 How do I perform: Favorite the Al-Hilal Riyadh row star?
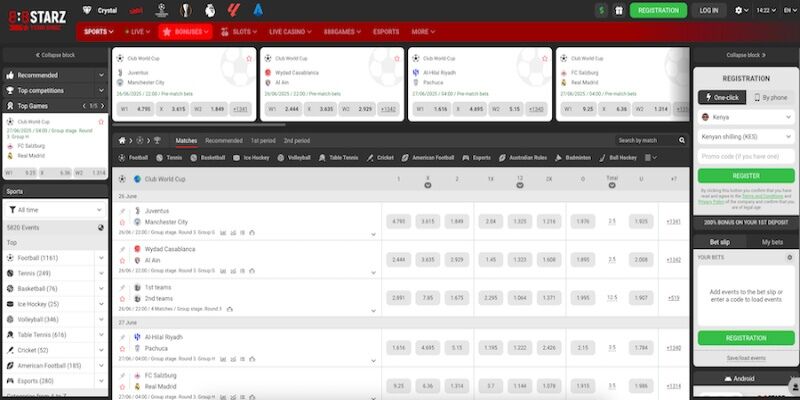(x=122, y=349)
